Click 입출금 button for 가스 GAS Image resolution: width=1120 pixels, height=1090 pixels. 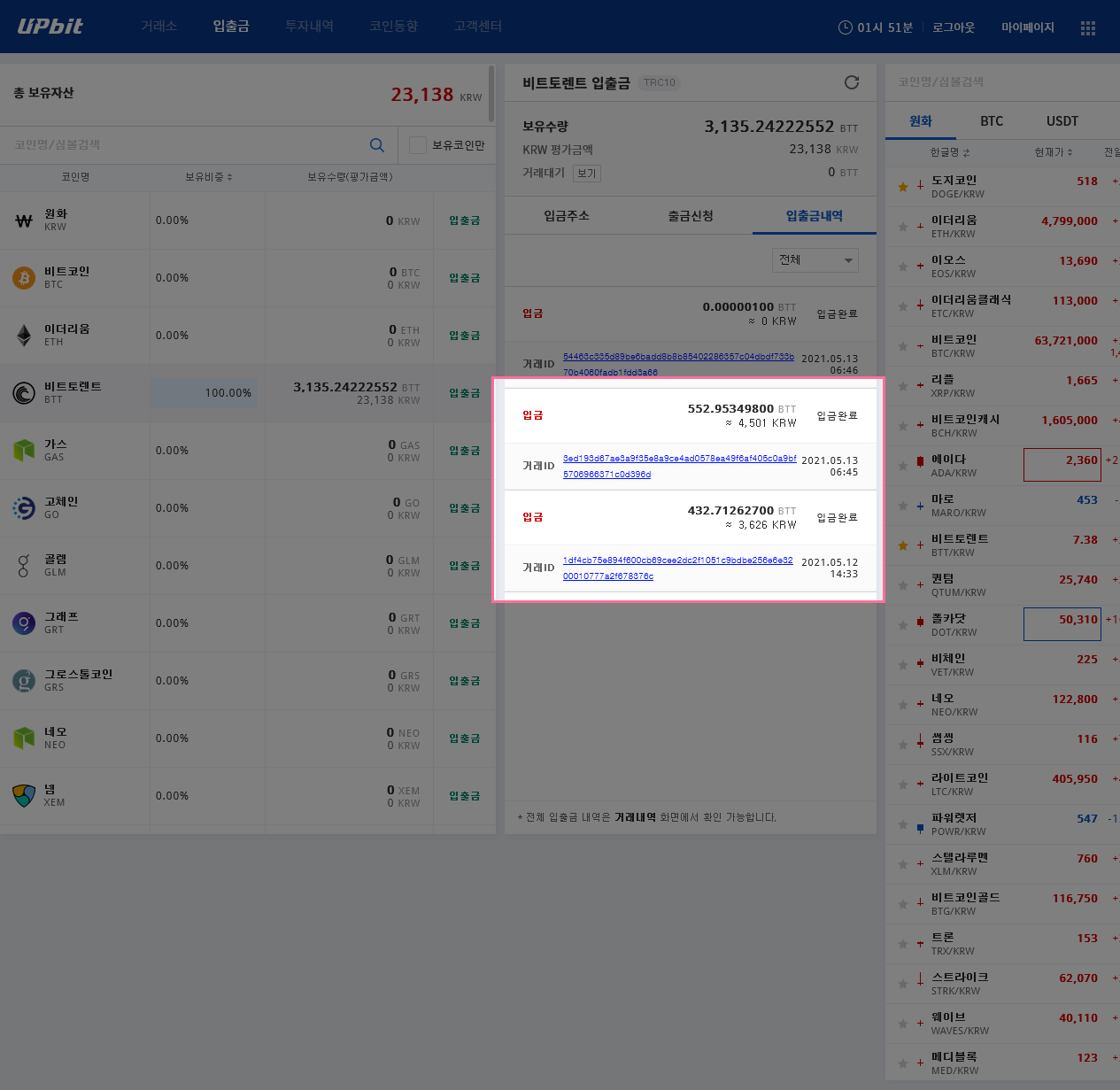click(464, 451)
